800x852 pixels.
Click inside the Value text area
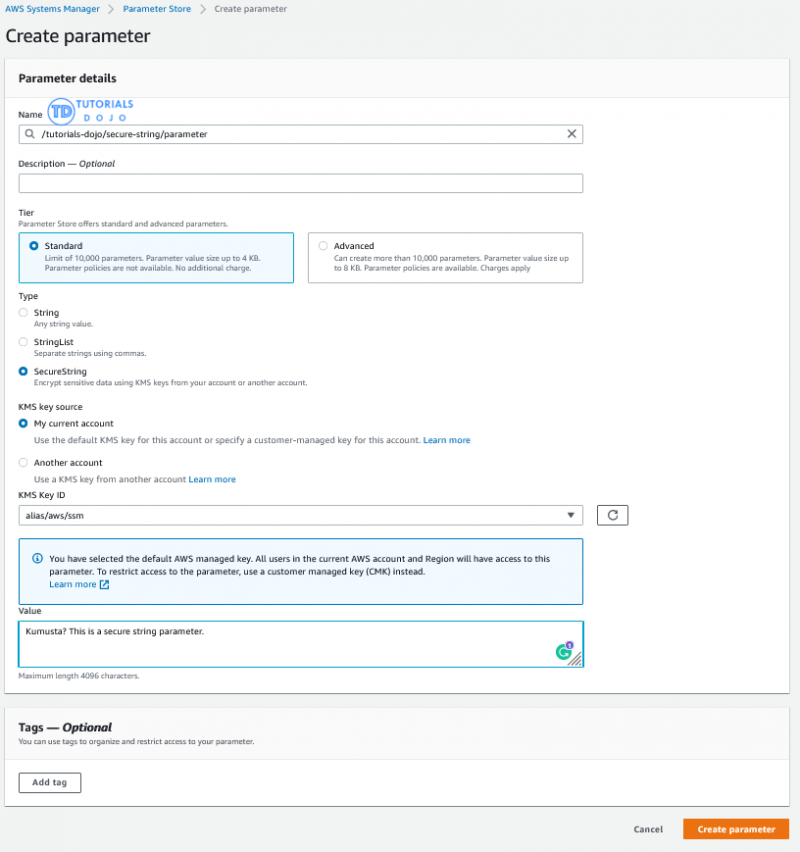click(x=280, y=645)
